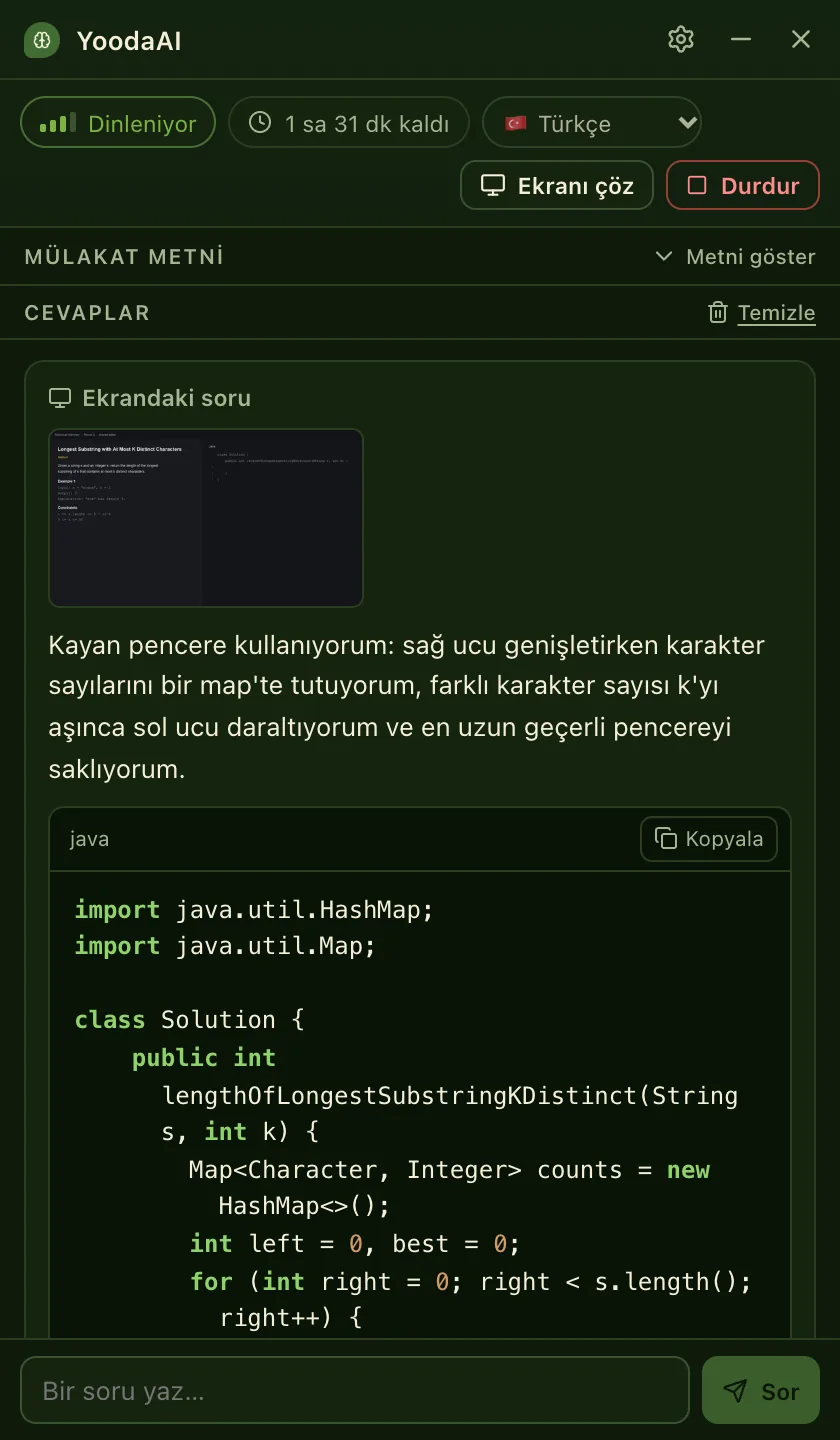Click the 'java' code language label
The width and height of the screenshot is (840, 1440).
click(89, 839)
